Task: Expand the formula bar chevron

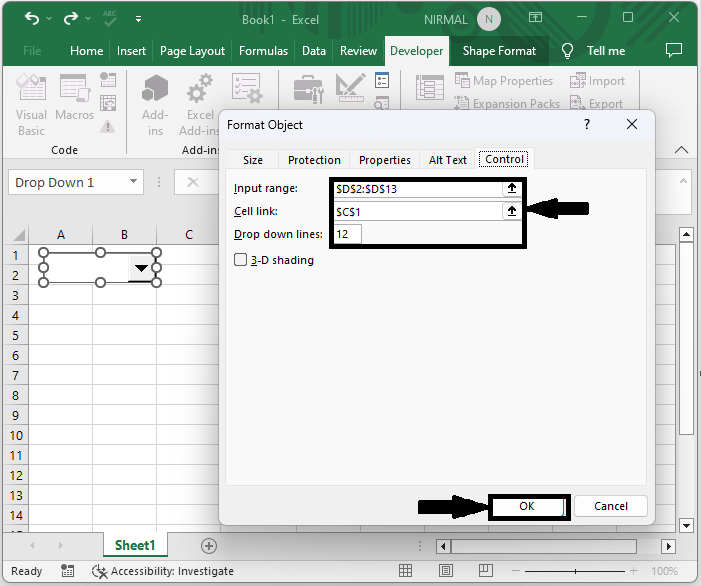Action: point(683,181)
